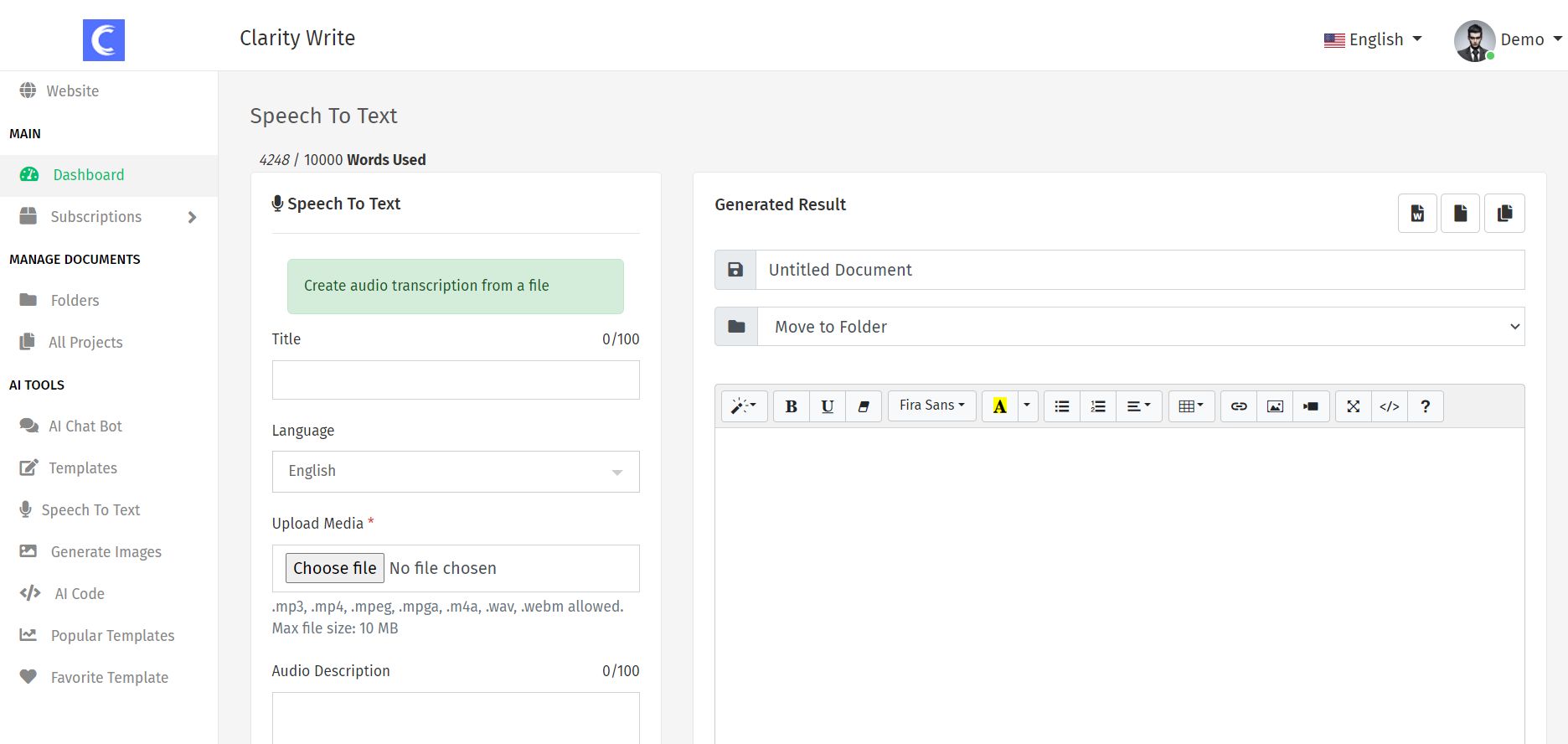Toggle fullscreen editor mode icon
1568x744 pixels.
coord(1353,406)
